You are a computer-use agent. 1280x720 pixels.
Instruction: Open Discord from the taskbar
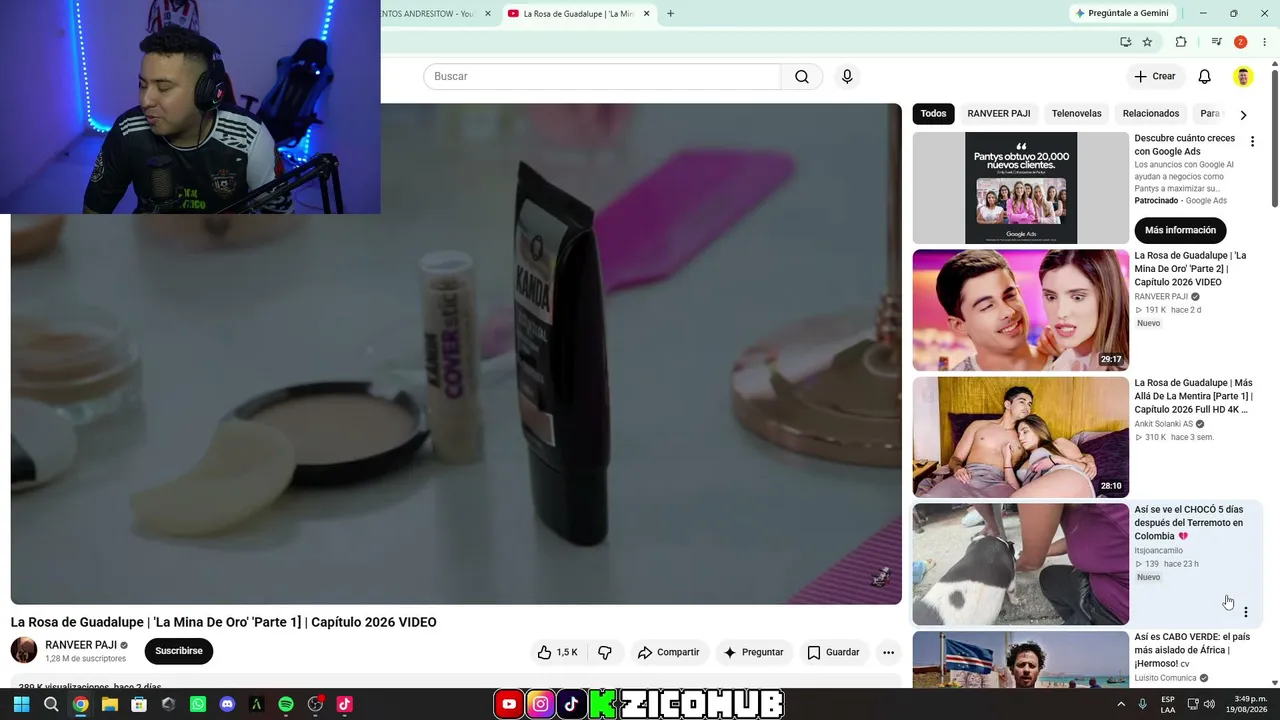(x=227, y=704)
